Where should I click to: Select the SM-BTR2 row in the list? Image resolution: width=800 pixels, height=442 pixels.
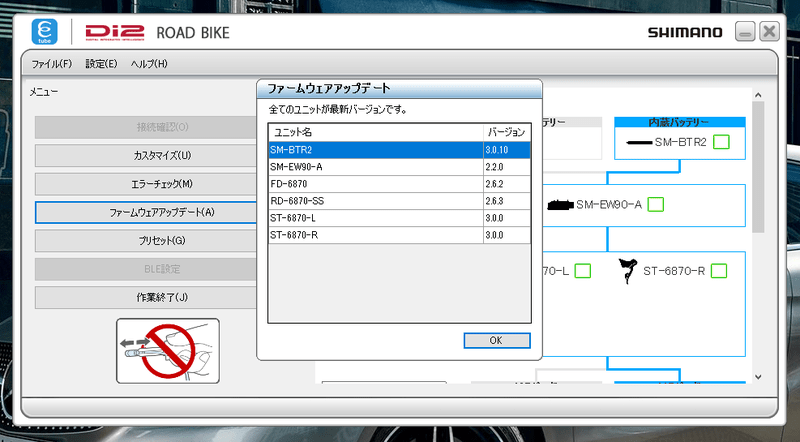399,150
